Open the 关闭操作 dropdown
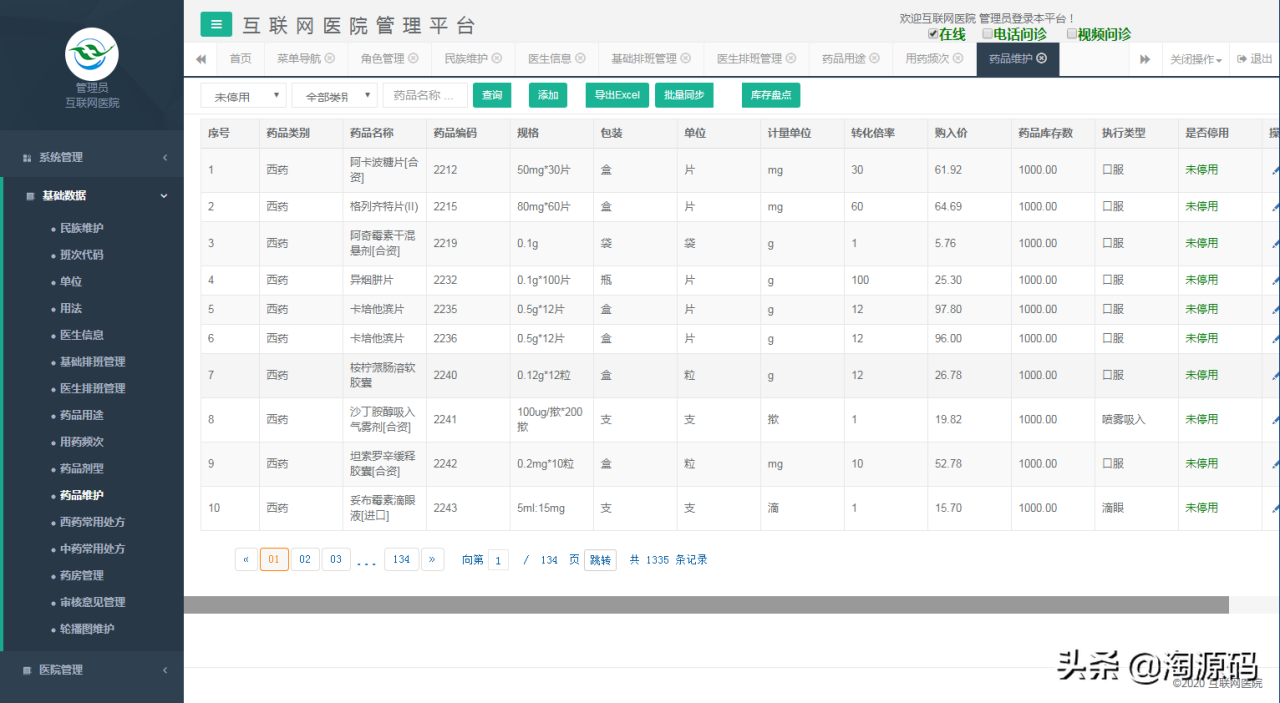1280x703 pixels. [1196, 60]
